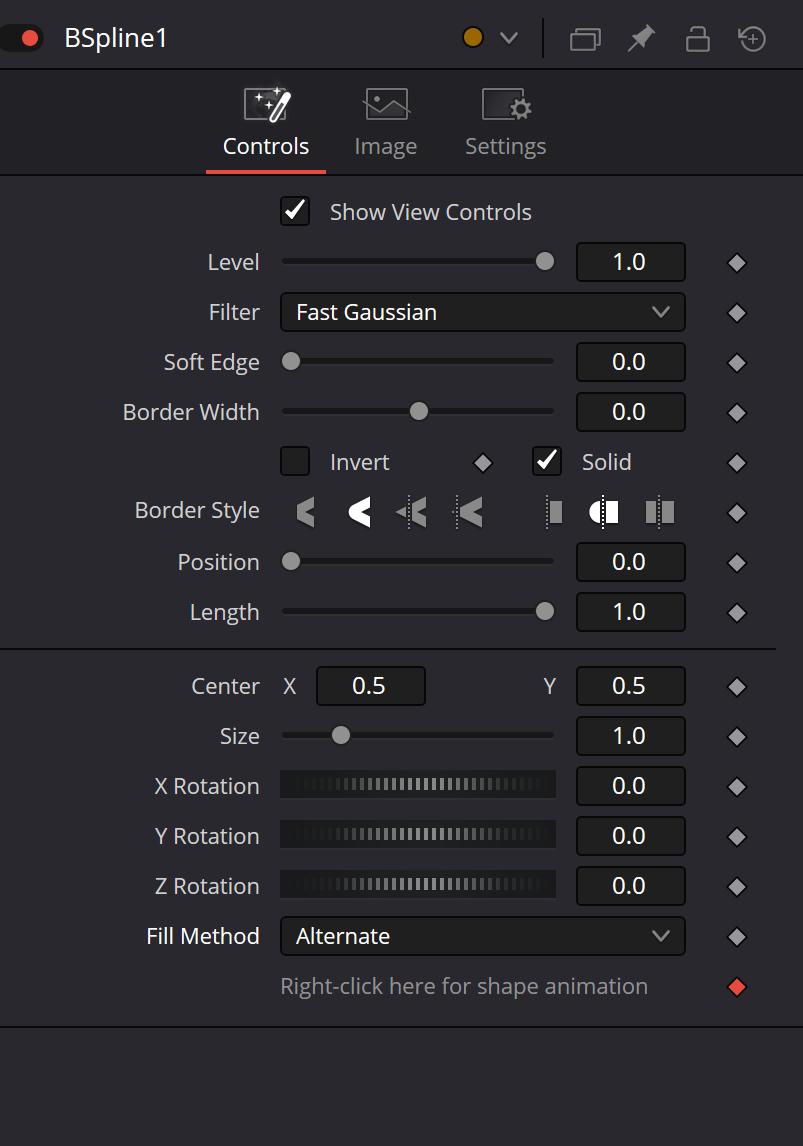Open the tile color dropdown chevron
The image size is (803, 1146).
point(509,38)
